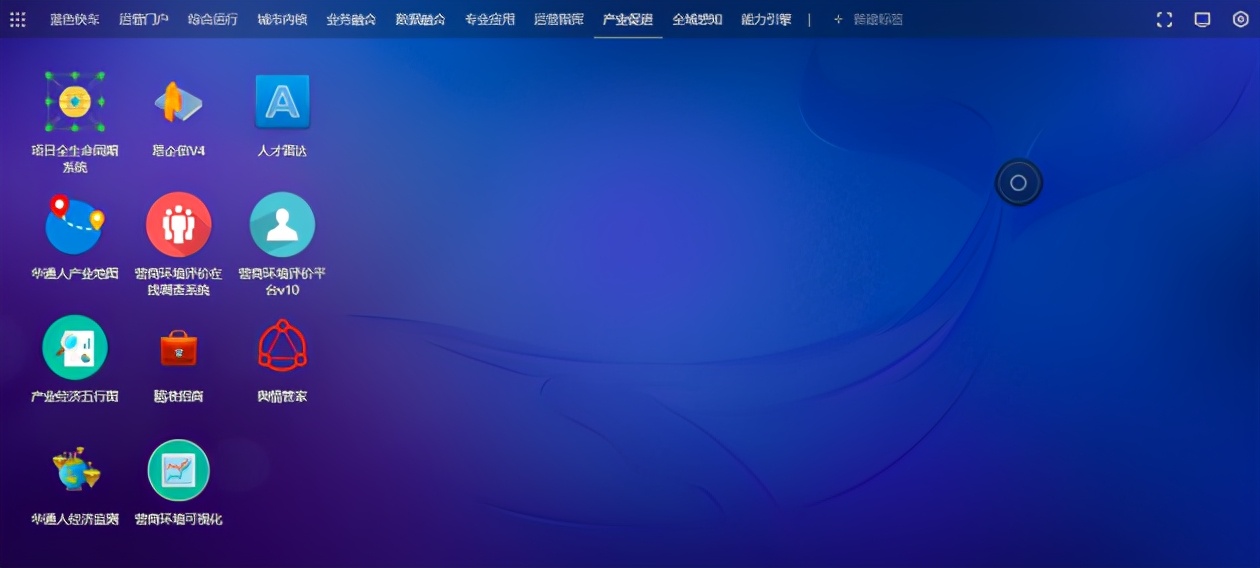
Task: Select the 产业促进 tab
Action: [628, 19]
